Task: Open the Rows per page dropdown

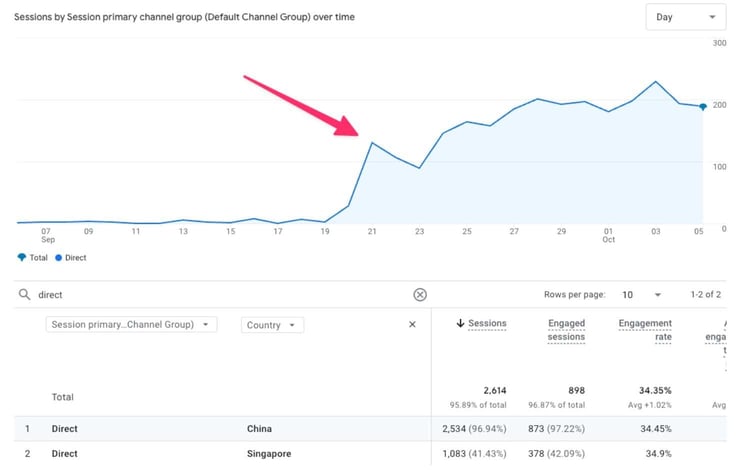Action: 641,295
